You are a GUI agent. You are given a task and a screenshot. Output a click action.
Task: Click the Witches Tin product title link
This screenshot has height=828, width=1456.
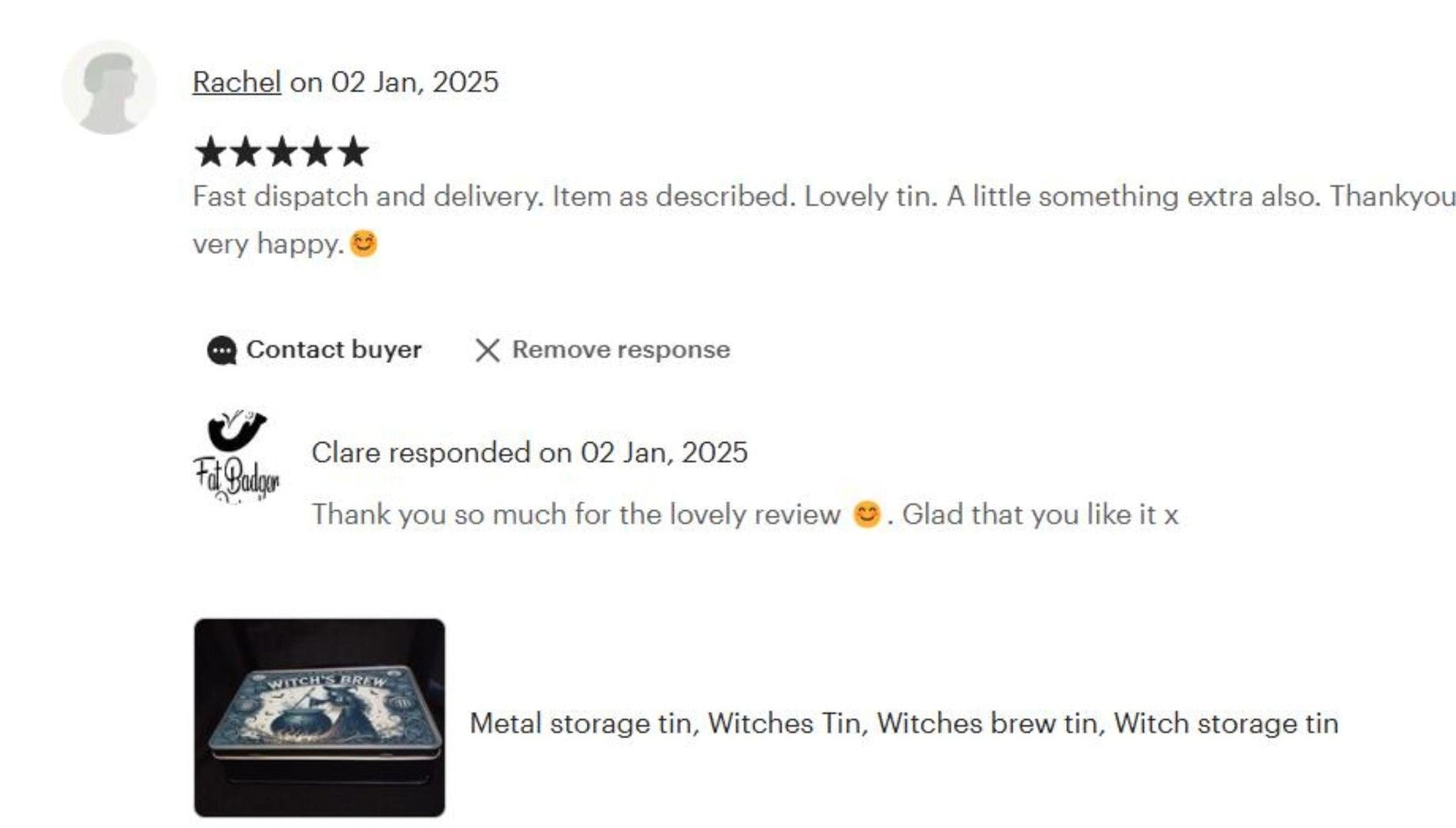click(x=903, y=721)
